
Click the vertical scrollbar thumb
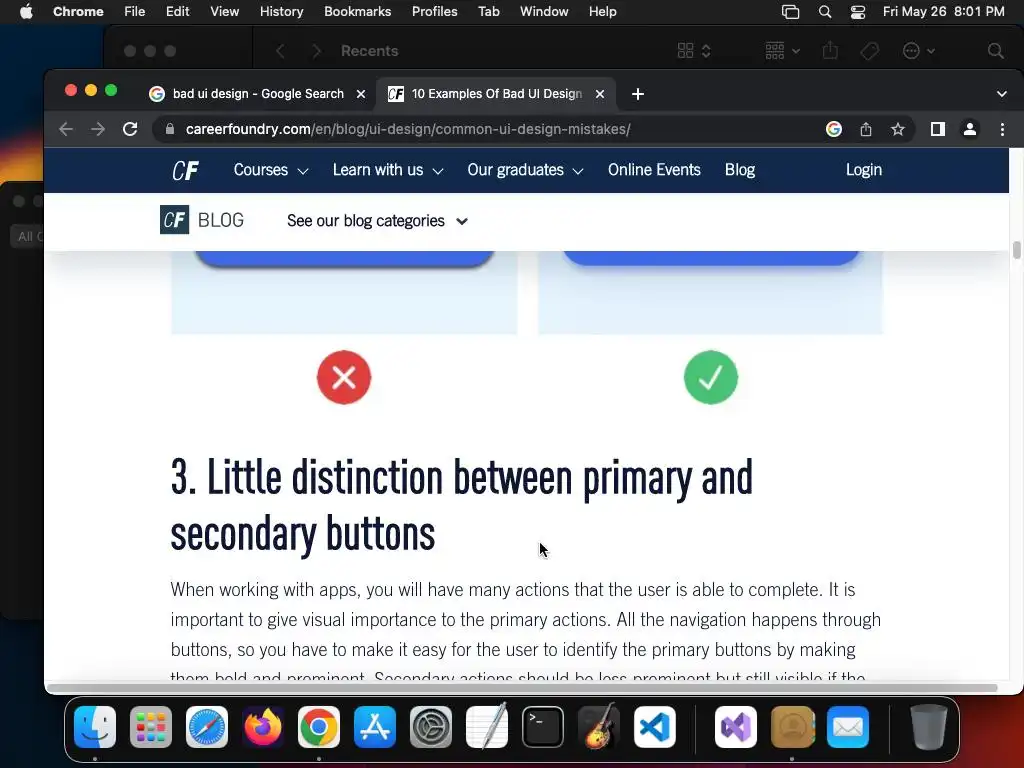click(x=1016, y=249)
